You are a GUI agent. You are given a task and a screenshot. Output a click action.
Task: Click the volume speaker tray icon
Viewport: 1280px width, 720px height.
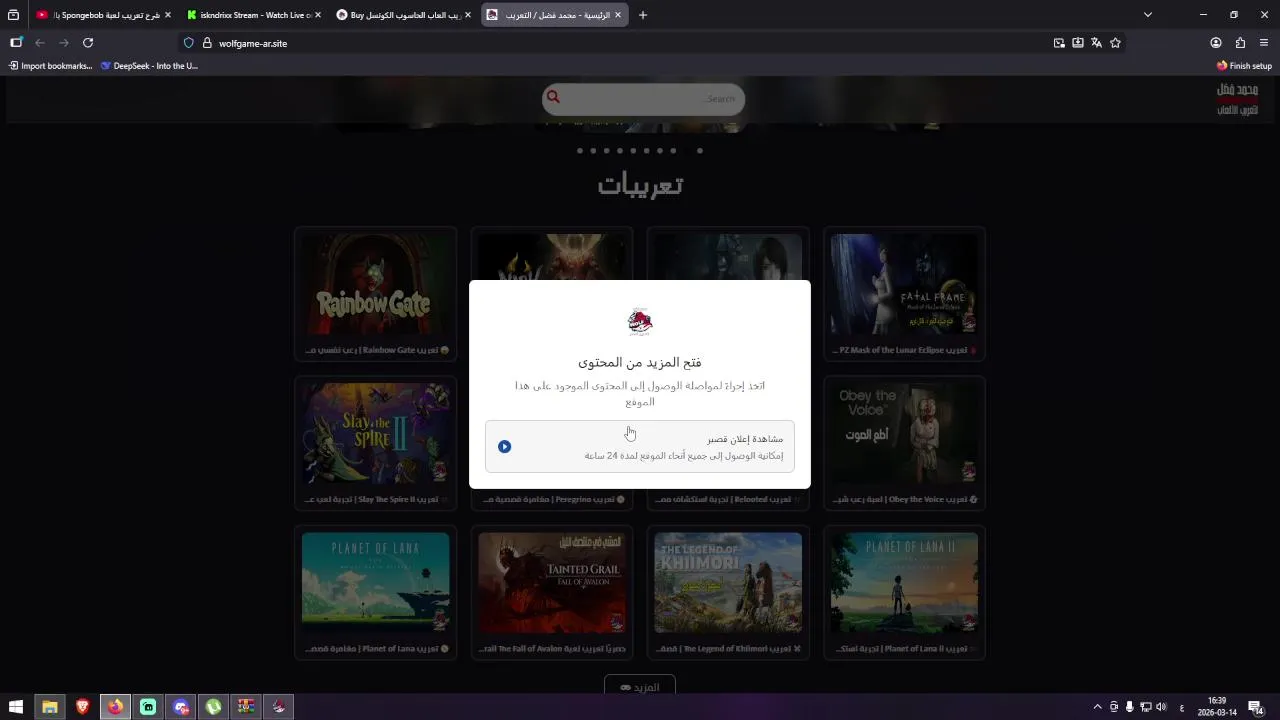coord(1161,707)
